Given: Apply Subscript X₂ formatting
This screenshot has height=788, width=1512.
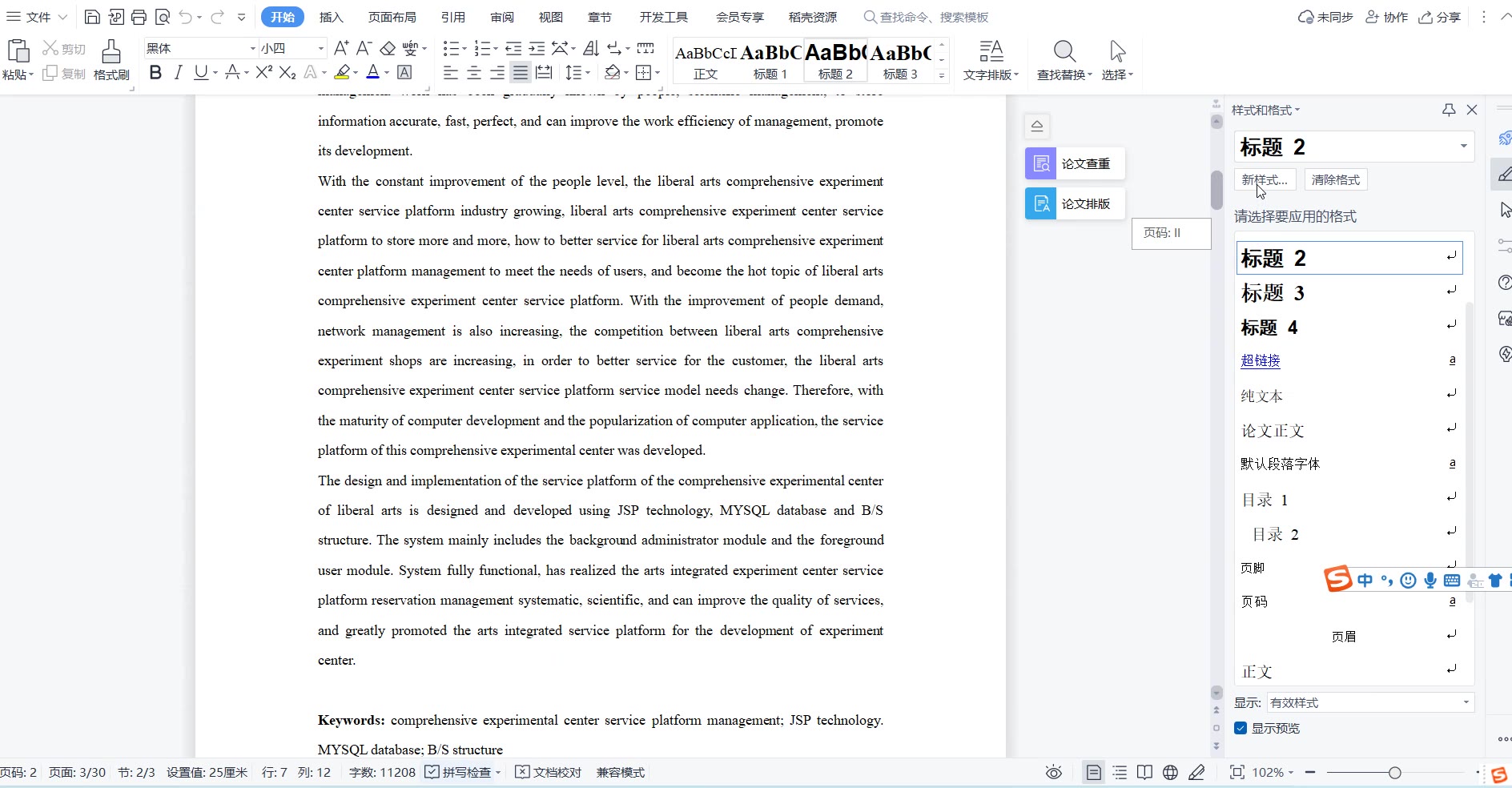Looking at the screenshot, I should click(288, 73).
